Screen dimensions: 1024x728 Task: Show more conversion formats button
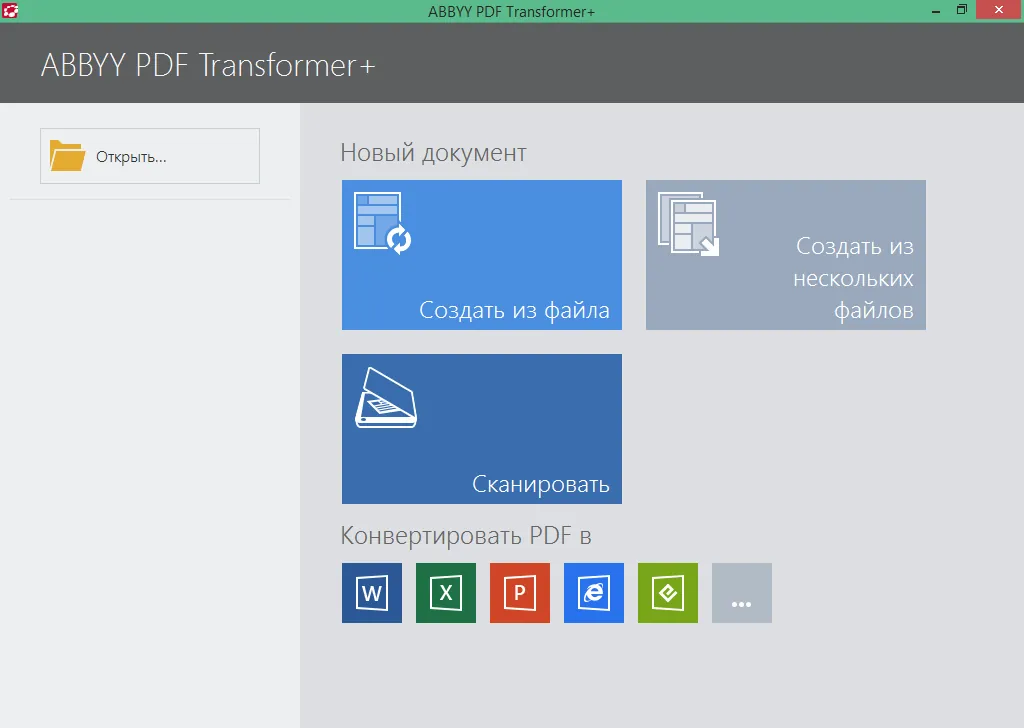tap(742, 593)
